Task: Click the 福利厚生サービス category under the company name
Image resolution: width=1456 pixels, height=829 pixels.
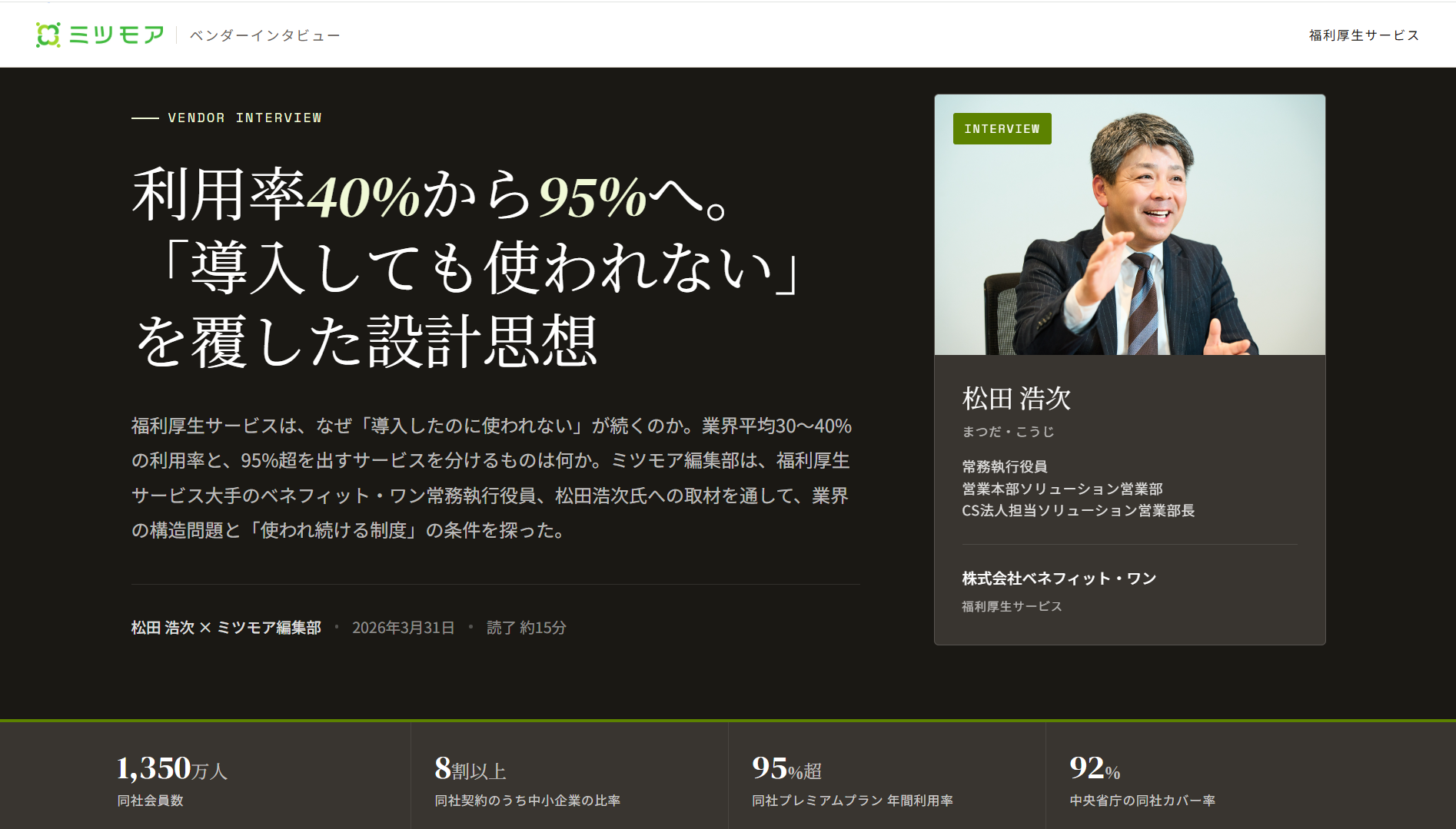Action: pyautogui.click(x=1012, y=606)
